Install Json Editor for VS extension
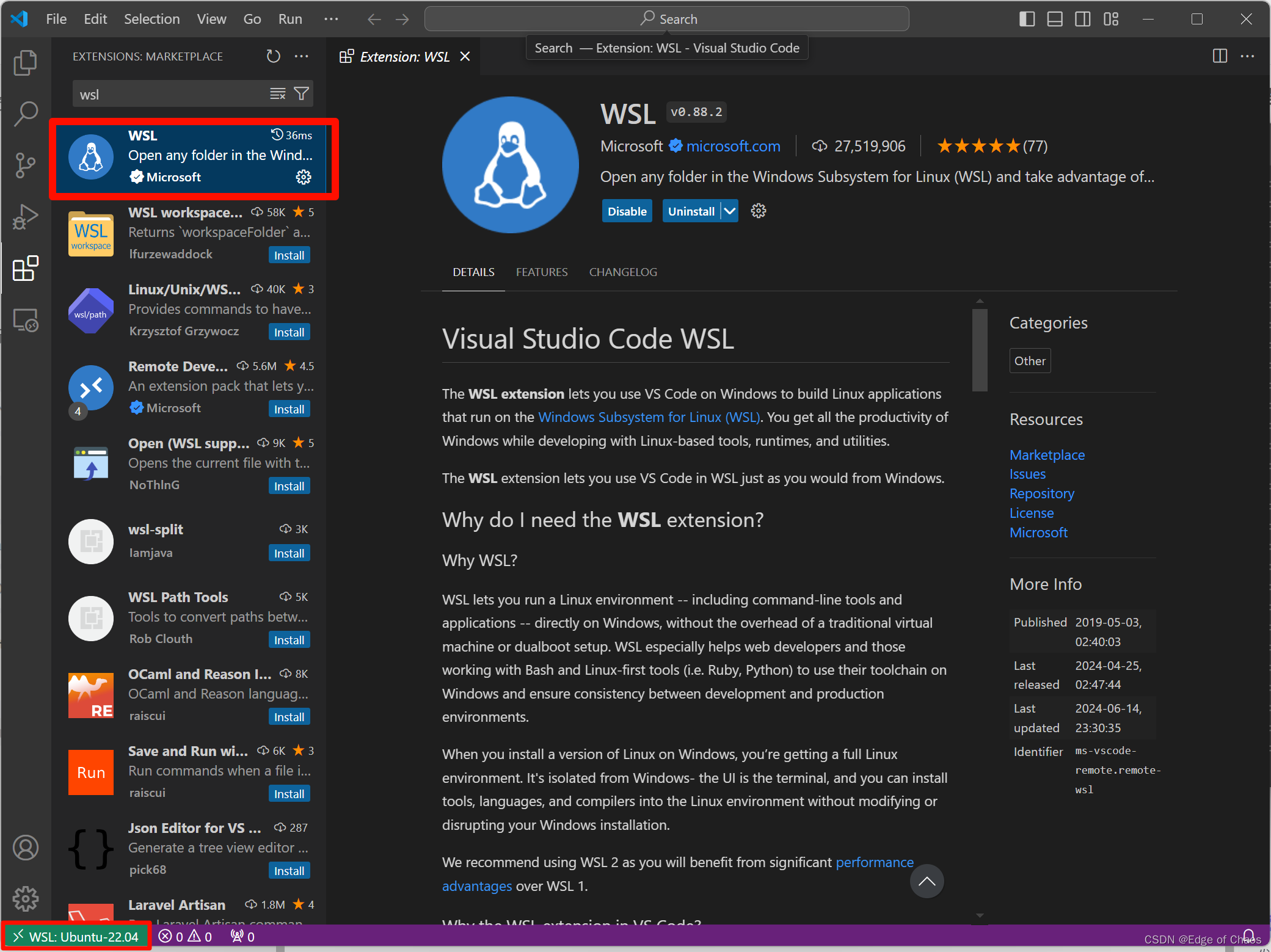 coord(289,871)
